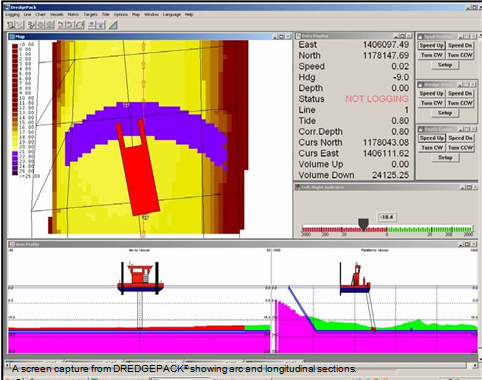Click Turn CW in Depth Gauge window
The width and height of the screenshot is (482, 380).
[431, 148]
